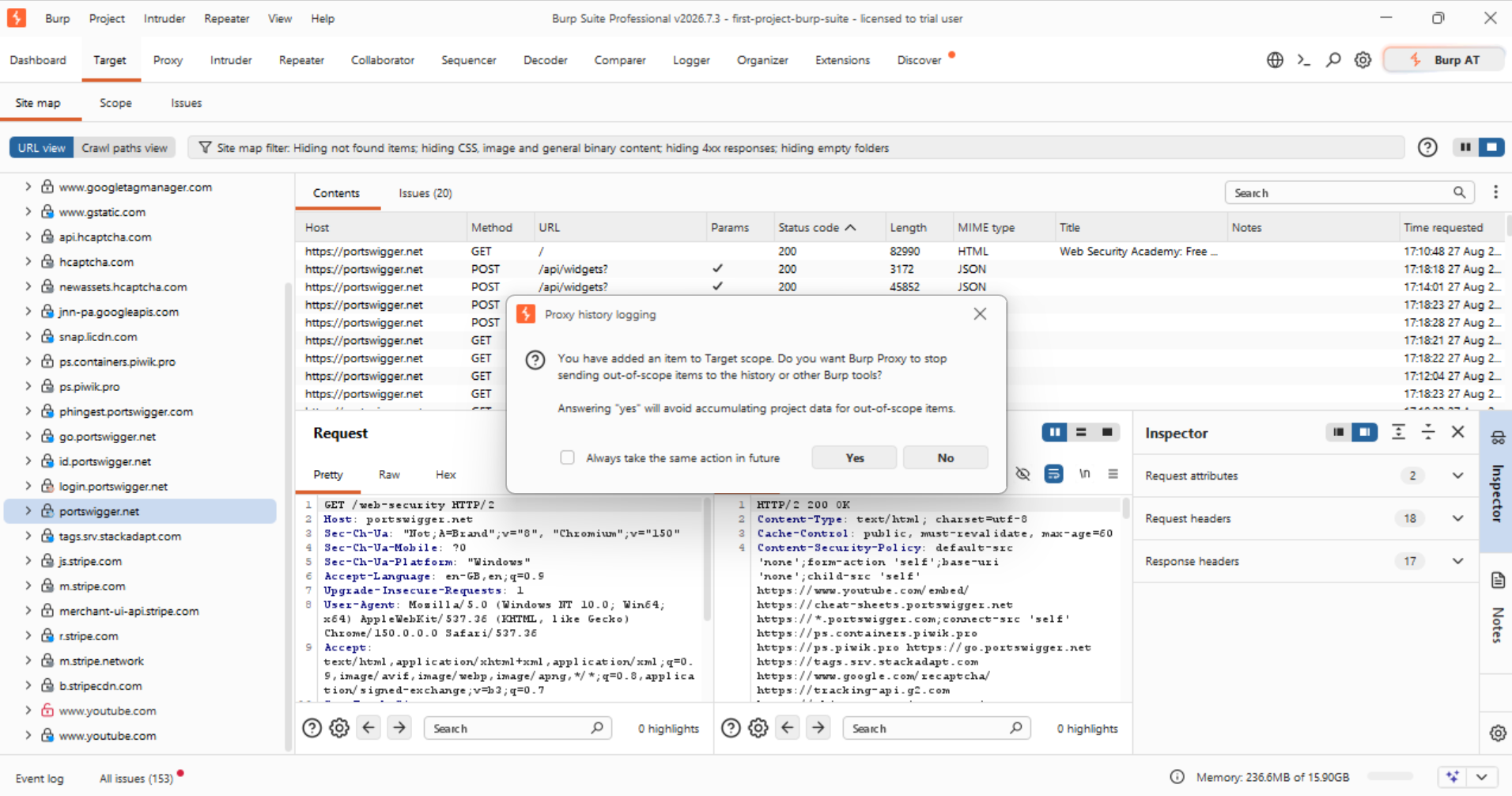Expand all Inspector sections icon

(x=1398, y=432)
